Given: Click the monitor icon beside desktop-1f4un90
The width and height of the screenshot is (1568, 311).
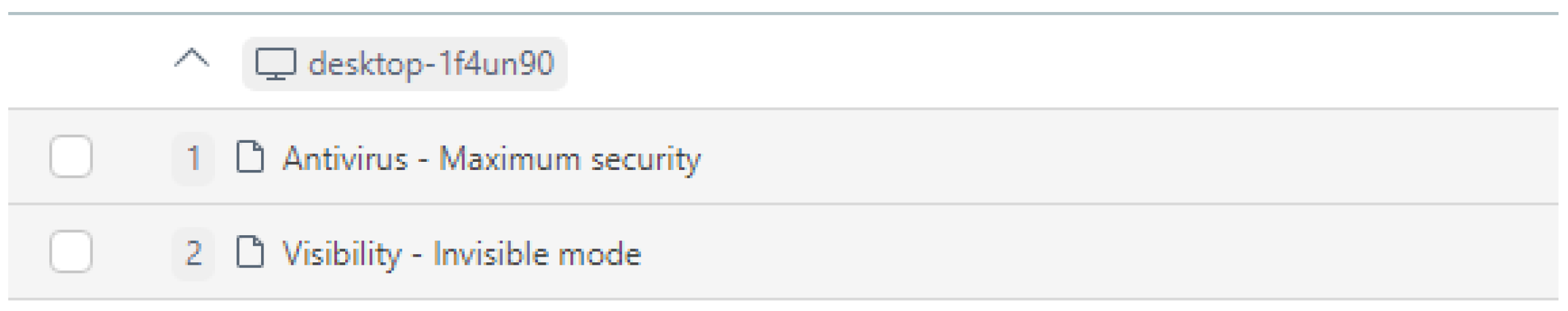Looking at the screenshot, I should [275, 64].
